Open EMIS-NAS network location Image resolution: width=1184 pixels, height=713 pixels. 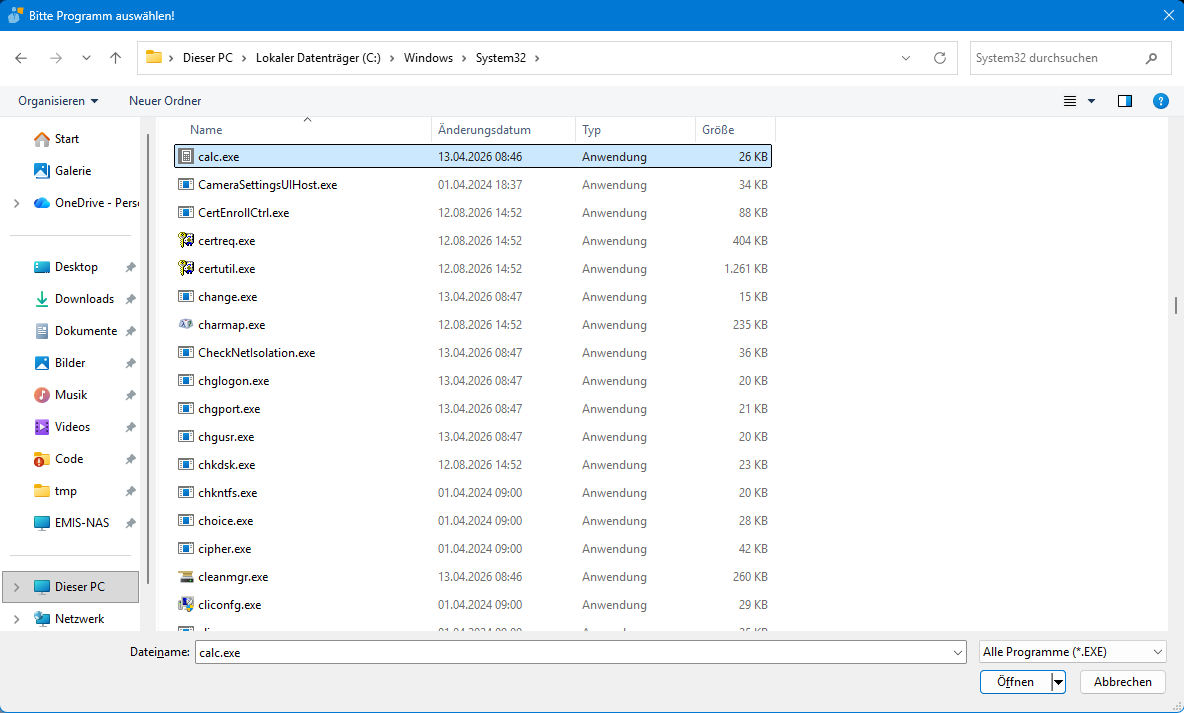tap(82, 523)
